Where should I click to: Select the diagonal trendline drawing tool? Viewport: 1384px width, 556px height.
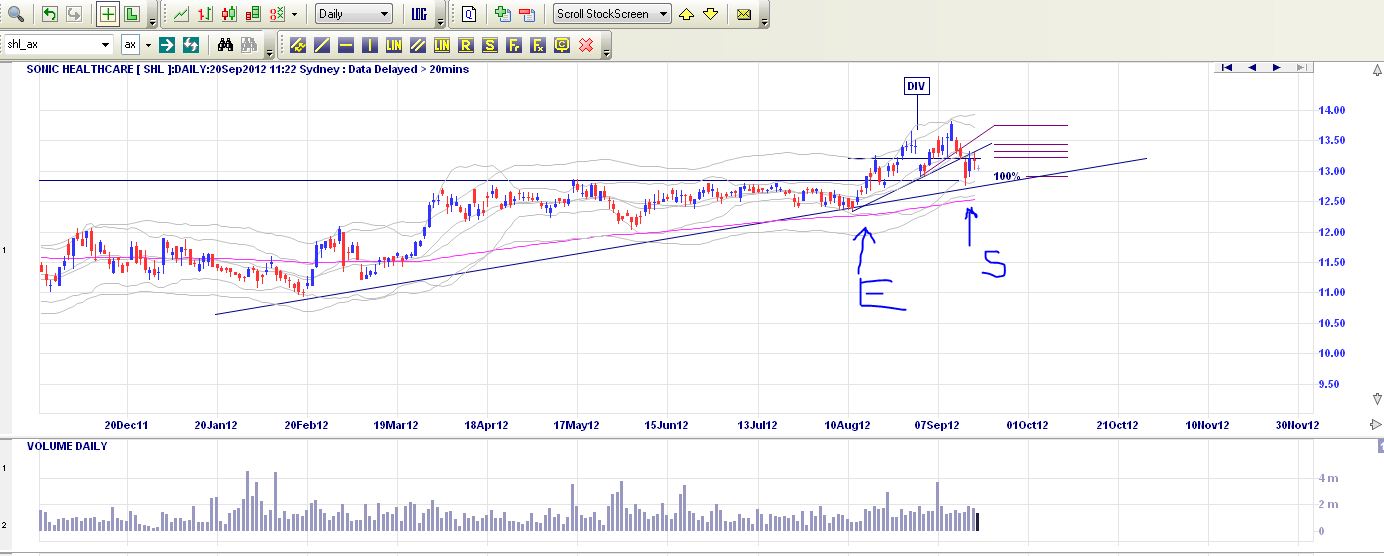pyautogui.click(x=321, y=45)
